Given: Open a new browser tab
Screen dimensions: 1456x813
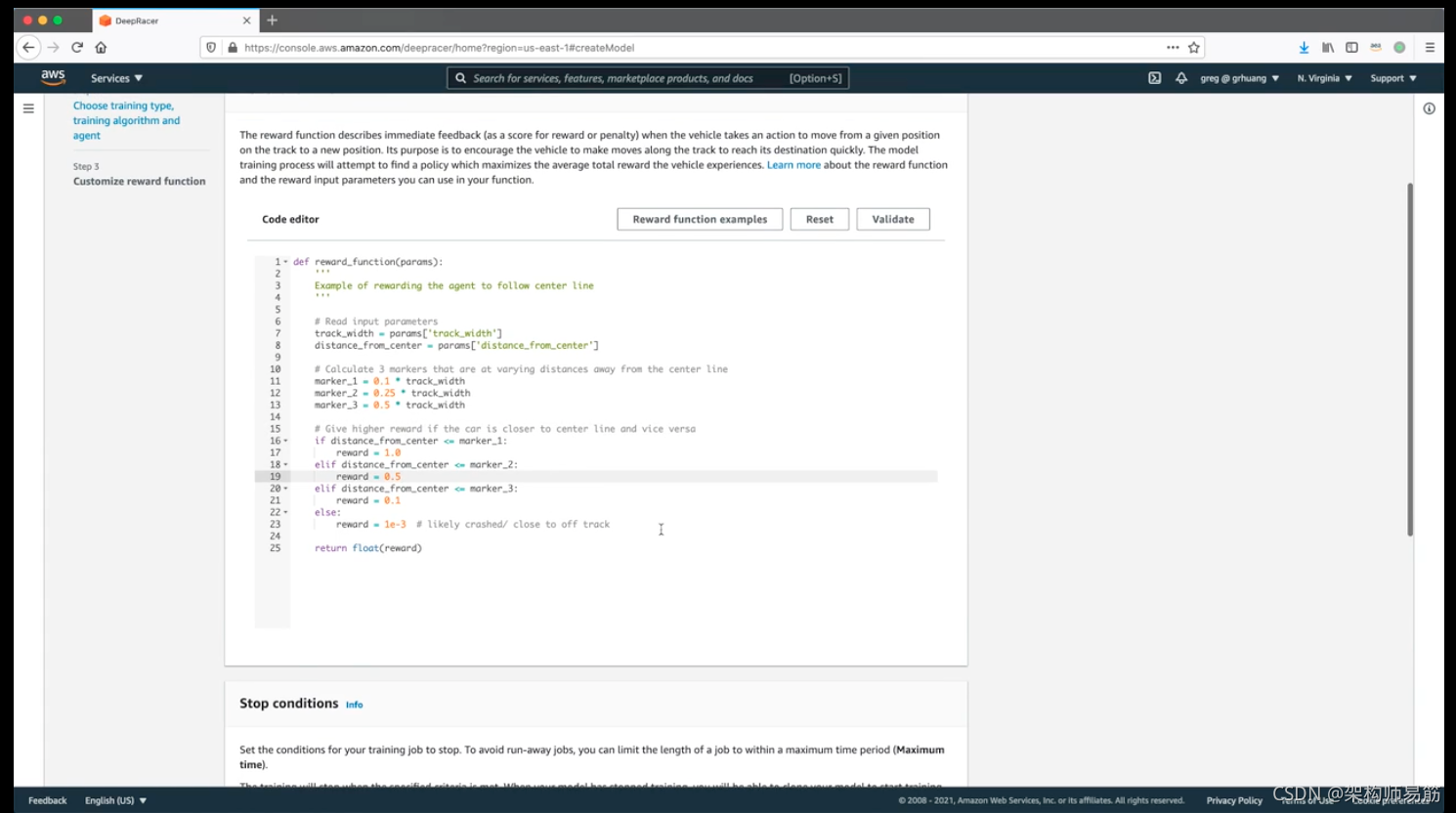Looking at the screenshot, I should 273,21.
